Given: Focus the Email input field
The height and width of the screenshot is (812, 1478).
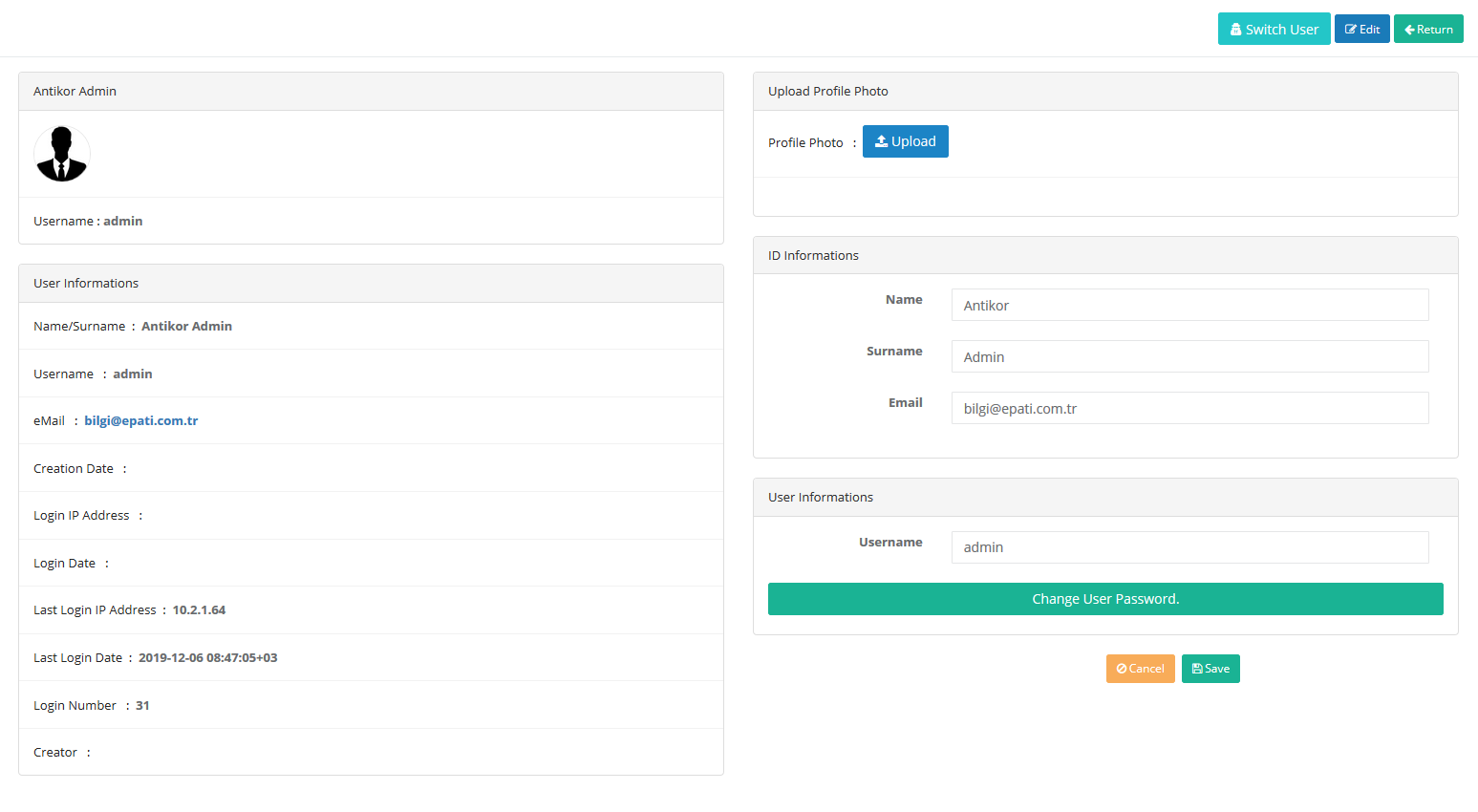Looking at the screenshot, I should (1189, 408).
